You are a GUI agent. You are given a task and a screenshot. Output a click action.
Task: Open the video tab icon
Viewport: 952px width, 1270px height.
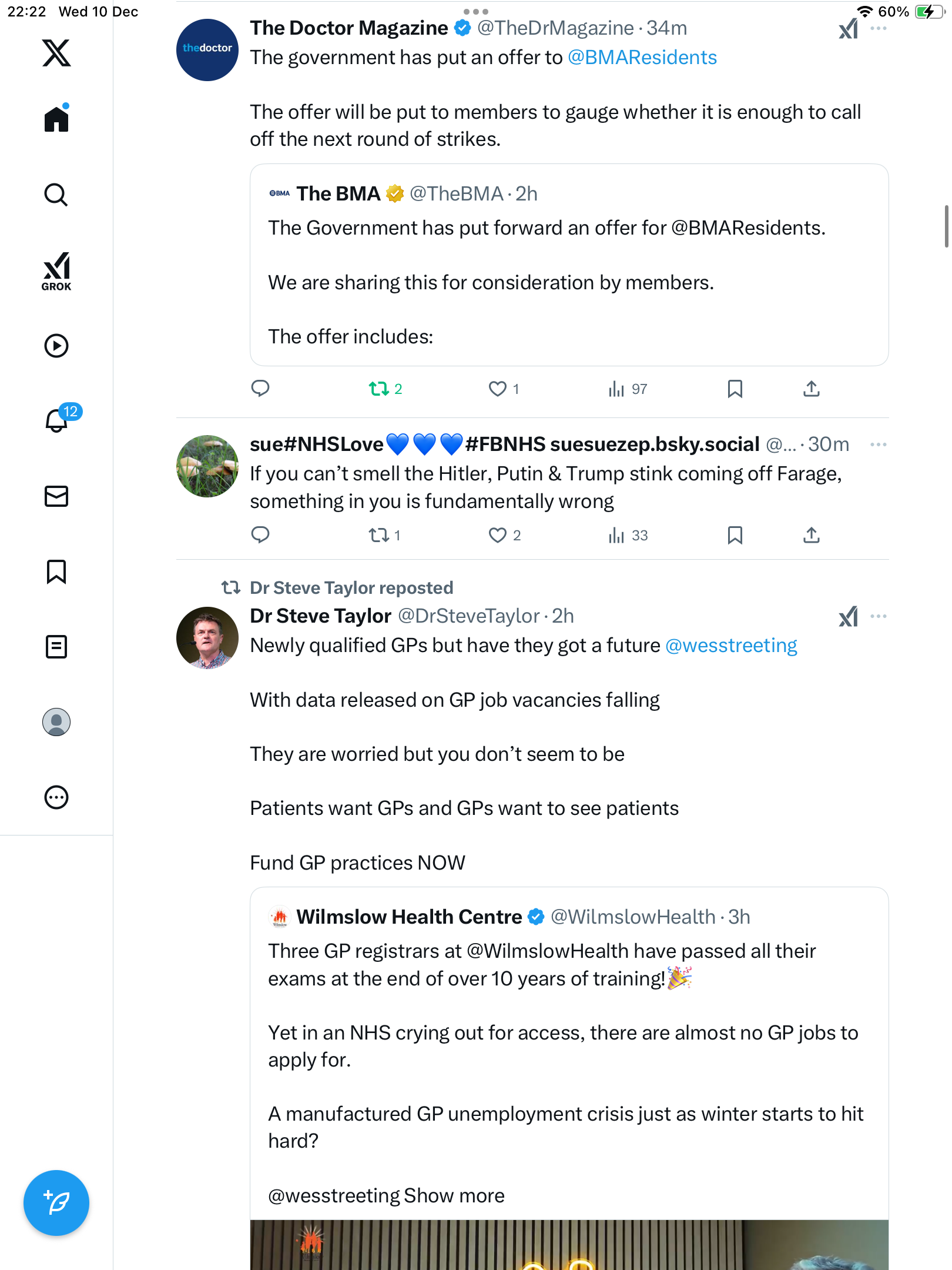[x=56, y=346]
